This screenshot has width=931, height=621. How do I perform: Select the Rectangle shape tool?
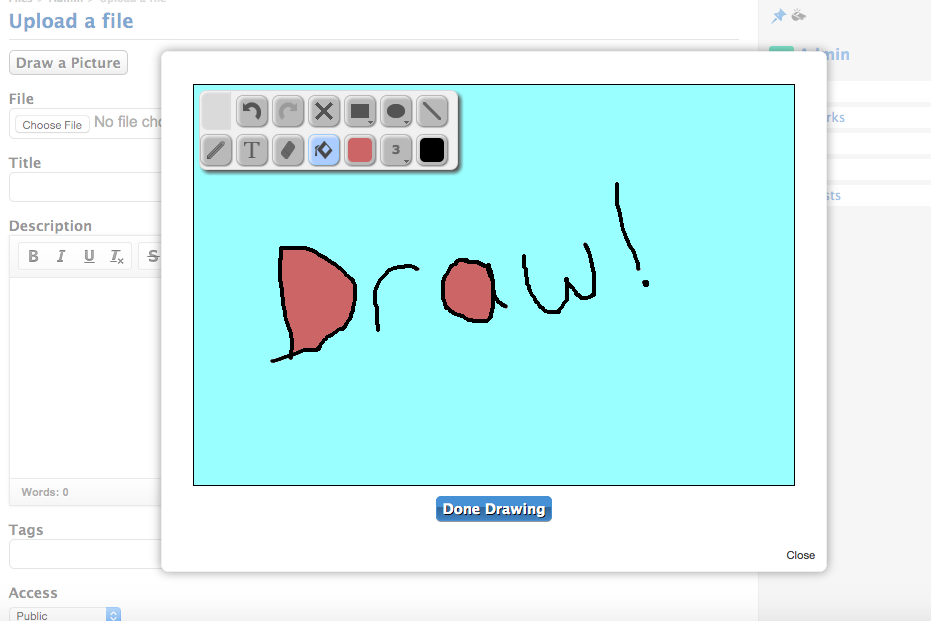point(360,111)
